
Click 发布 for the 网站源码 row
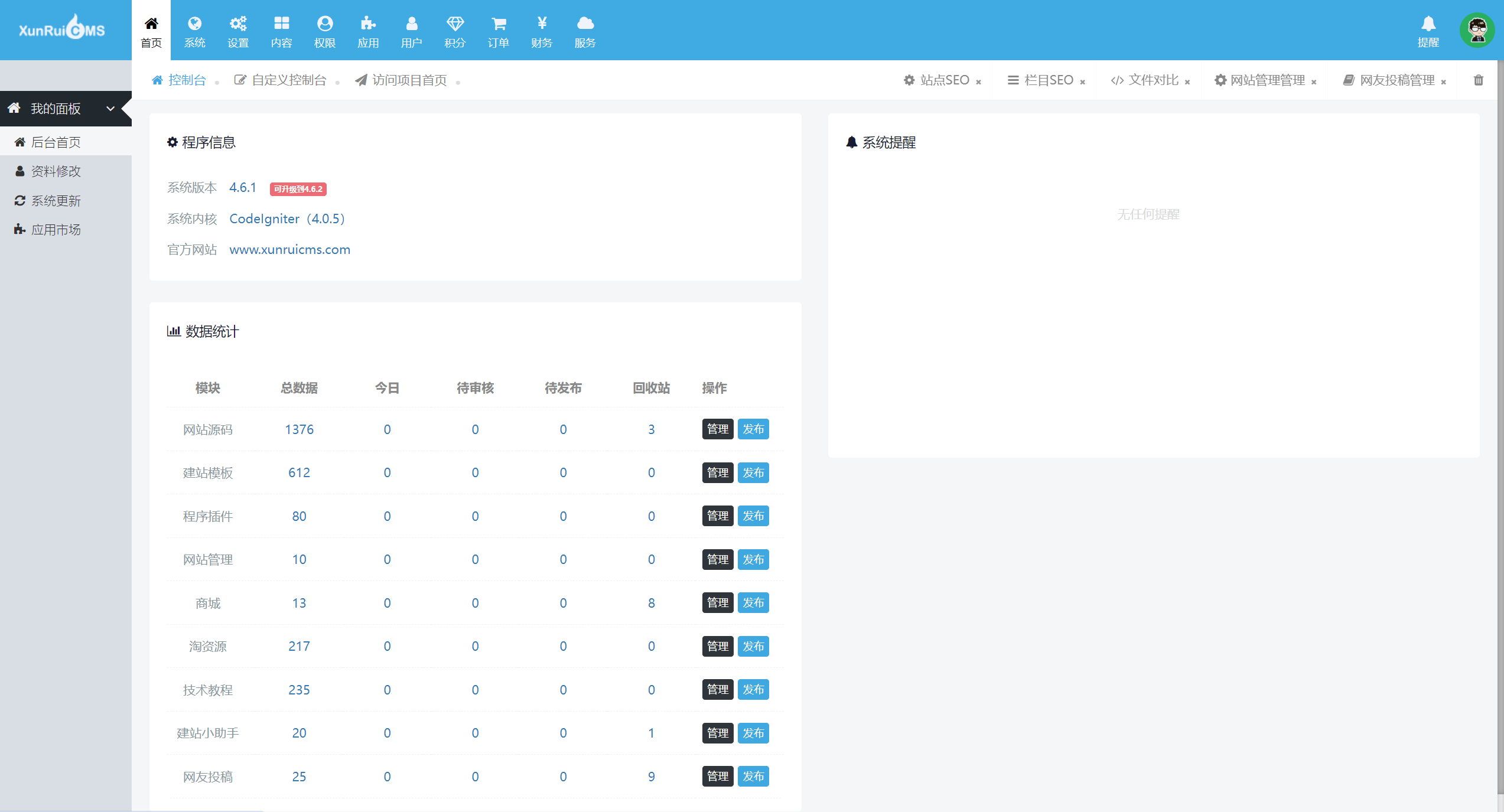753,429
